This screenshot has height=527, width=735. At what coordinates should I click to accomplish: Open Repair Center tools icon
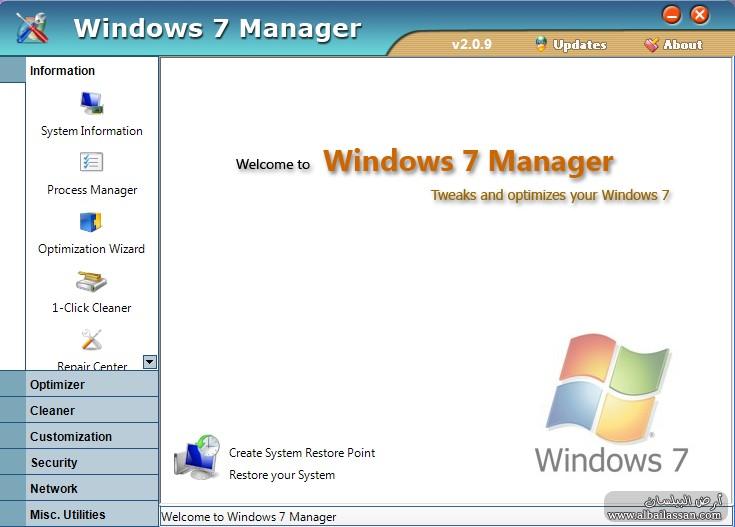click(x=91, y=339)
